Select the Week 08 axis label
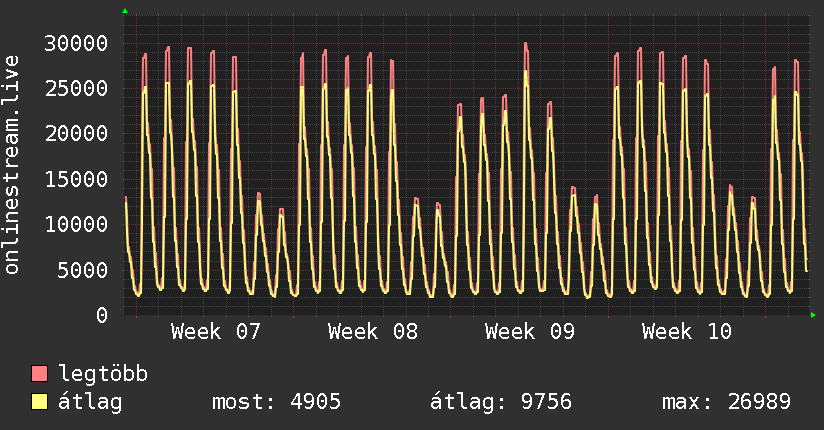The image size is (824, 430). 373,332
